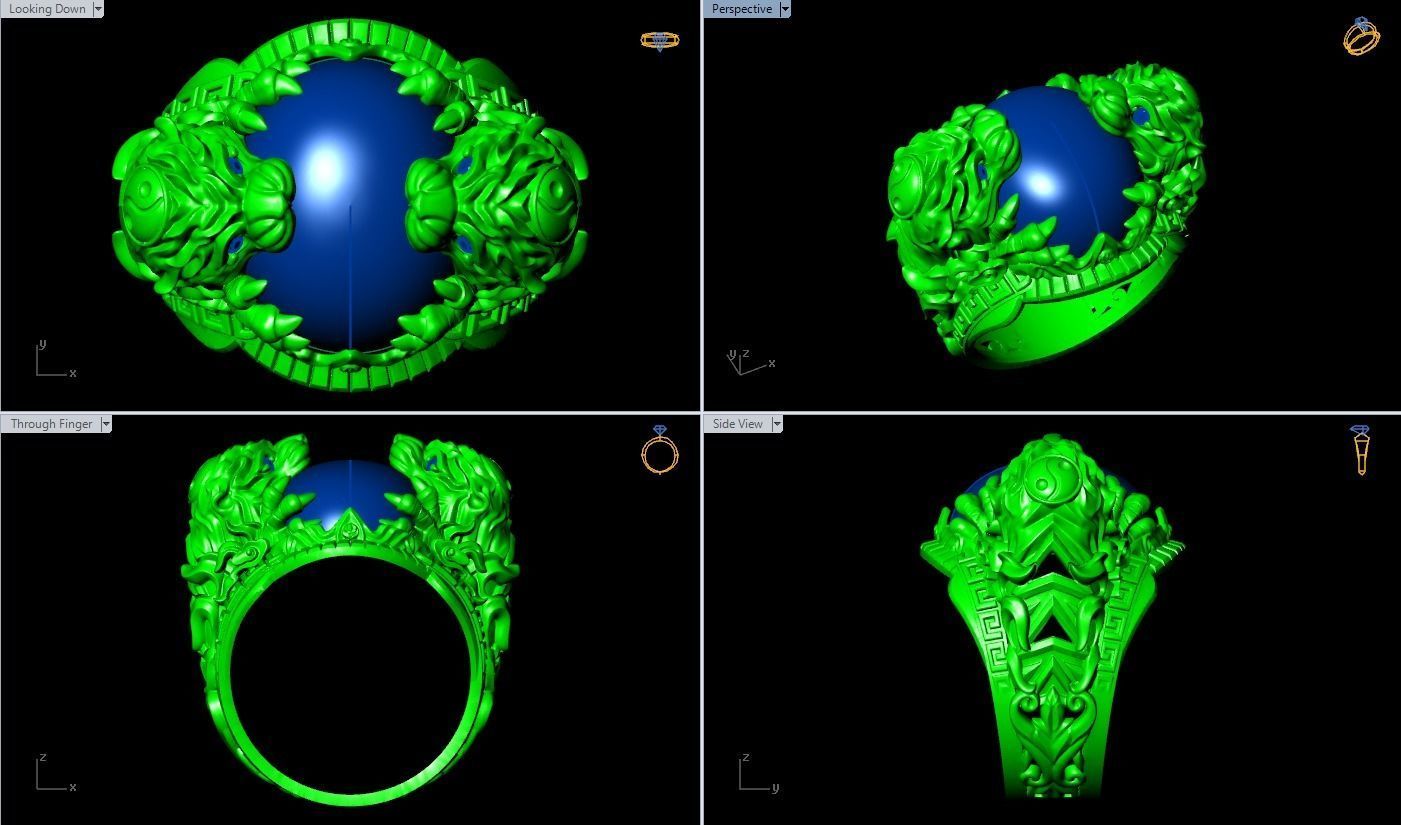
Task: Click the top-down ring orientation icon
Action: click(x=660, y=41)
